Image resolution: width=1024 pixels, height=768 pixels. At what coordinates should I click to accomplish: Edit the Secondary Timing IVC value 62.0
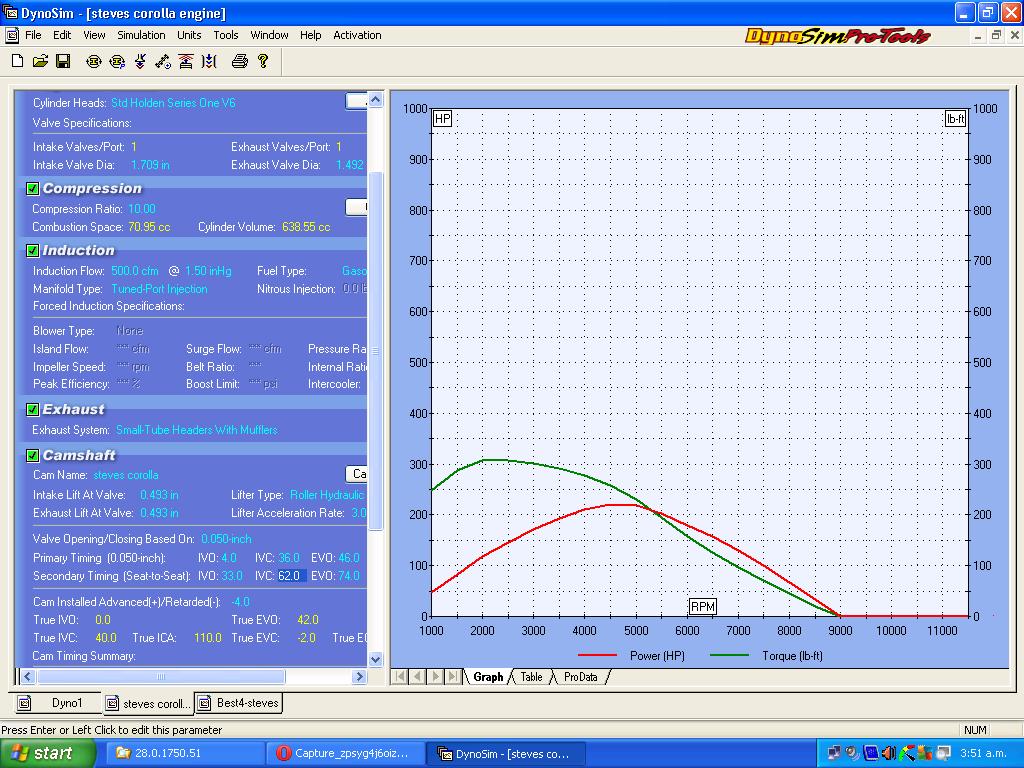coord(291,576)
